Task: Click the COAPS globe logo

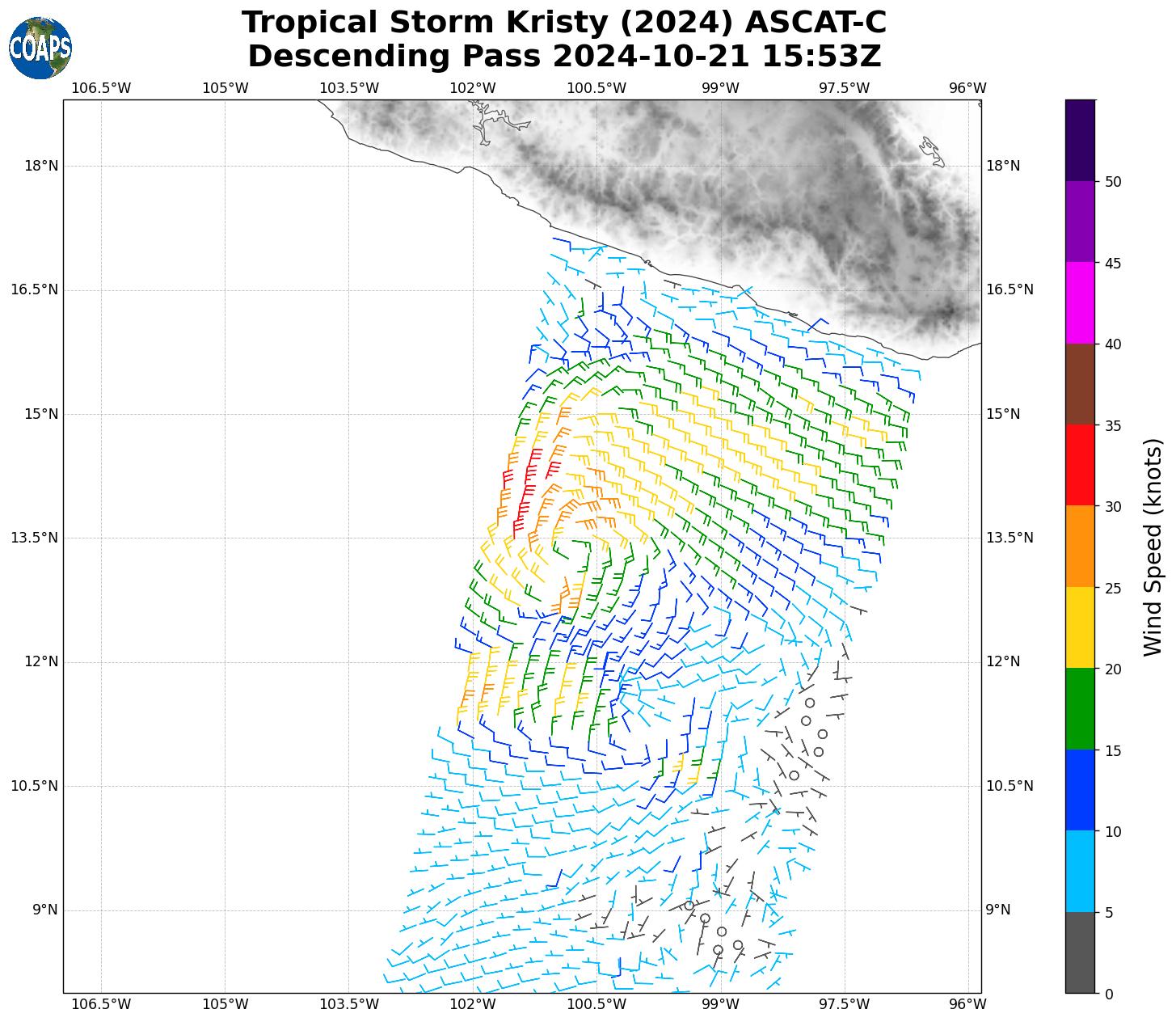Action: (x=40, y=48)
